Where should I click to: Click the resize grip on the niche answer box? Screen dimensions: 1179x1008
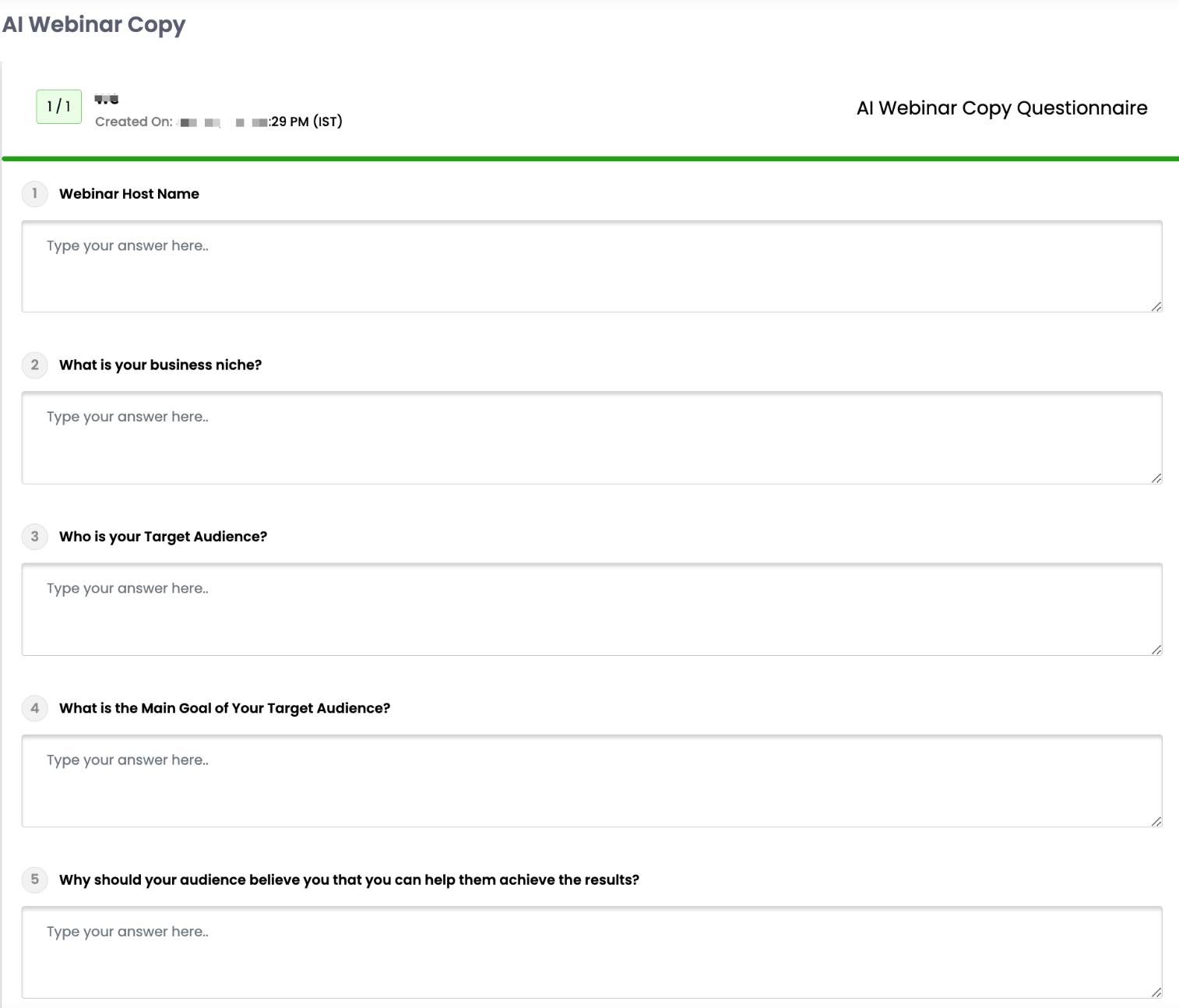pos(1155,478)
